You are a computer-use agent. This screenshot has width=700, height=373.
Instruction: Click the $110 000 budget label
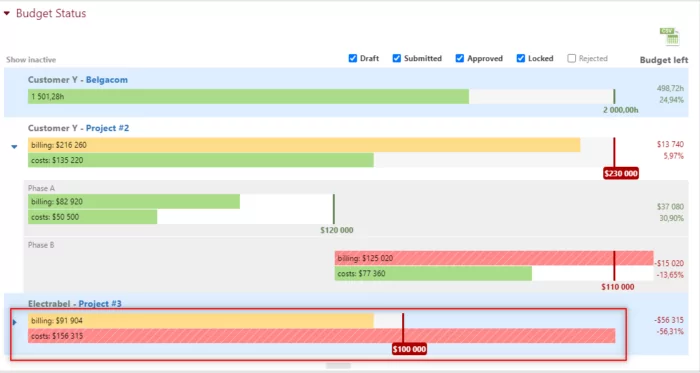pos(617,287)
